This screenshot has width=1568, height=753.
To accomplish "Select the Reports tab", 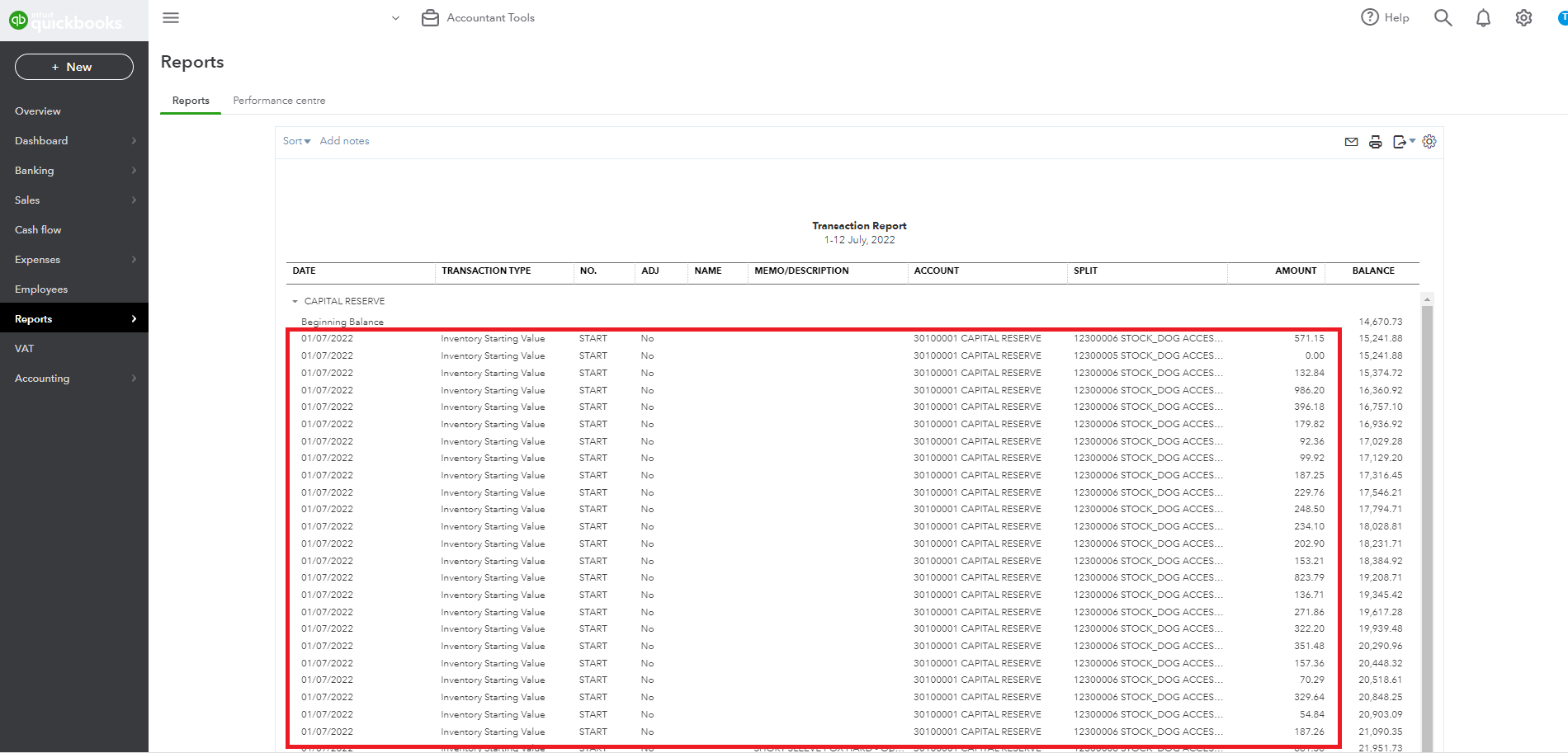I will click(x=190, y=100).
